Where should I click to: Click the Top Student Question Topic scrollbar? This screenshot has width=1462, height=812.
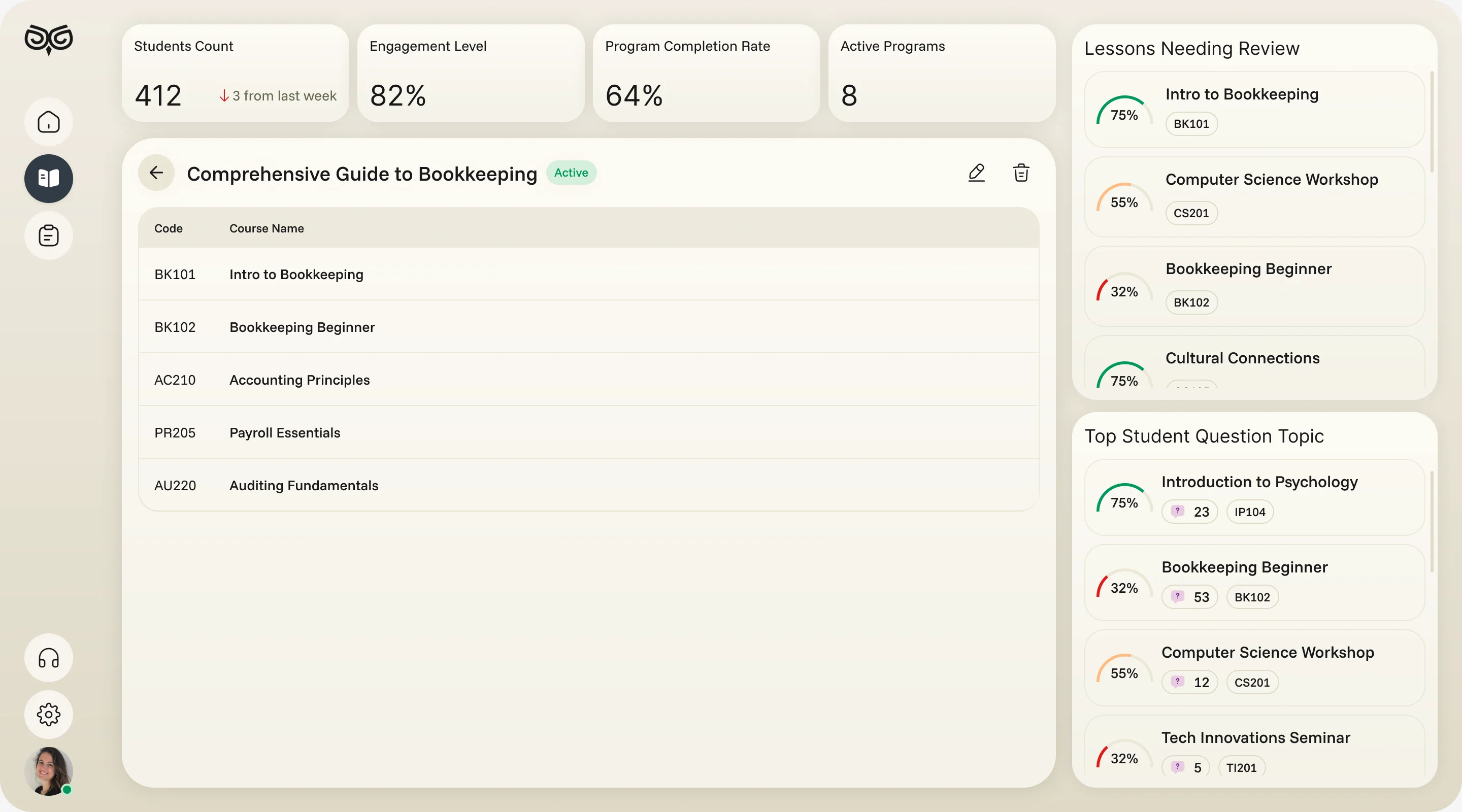click(x=1432, y=522)
